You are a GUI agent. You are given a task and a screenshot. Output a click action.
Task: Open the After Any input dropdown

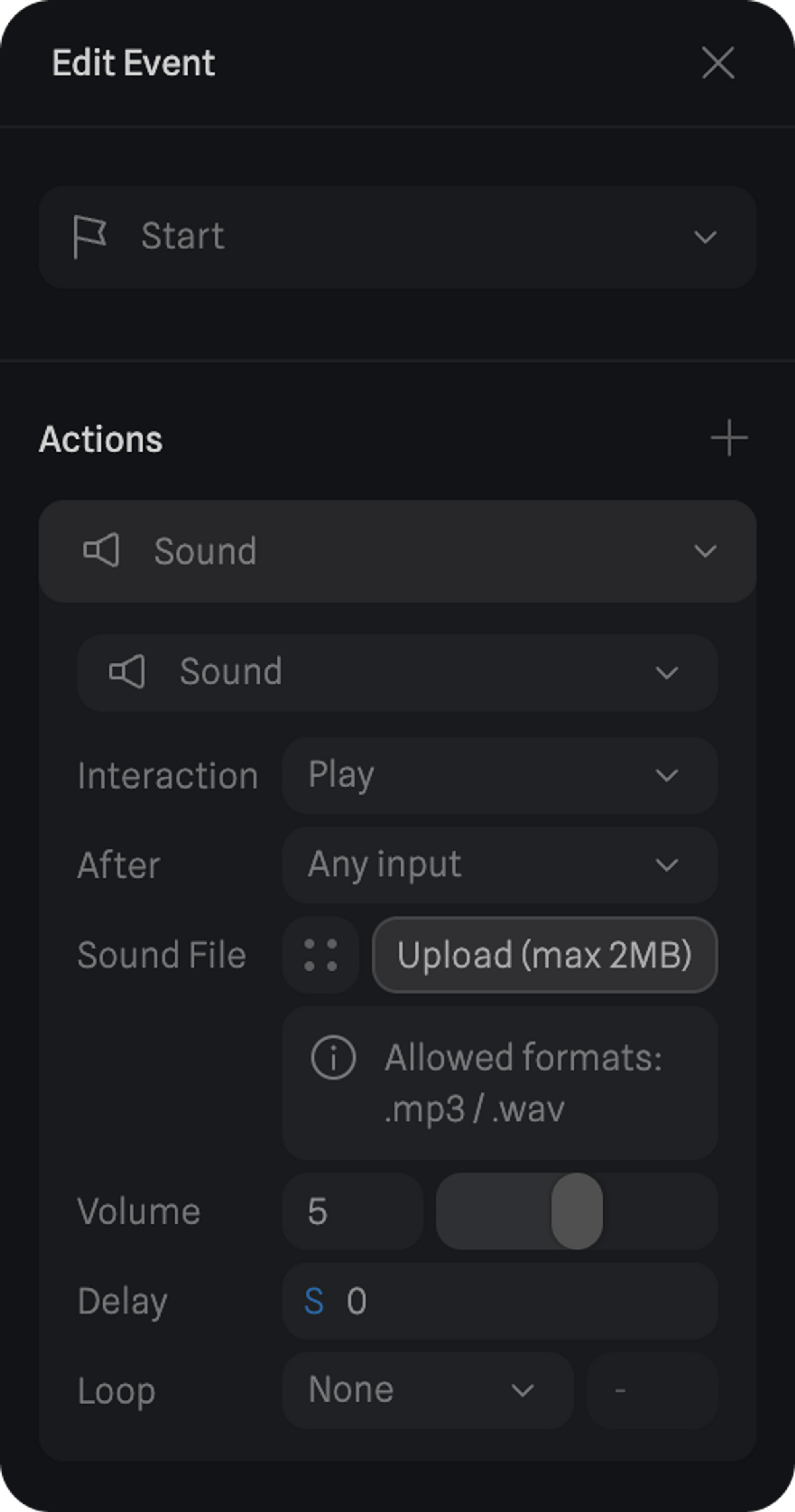(499, 865)
